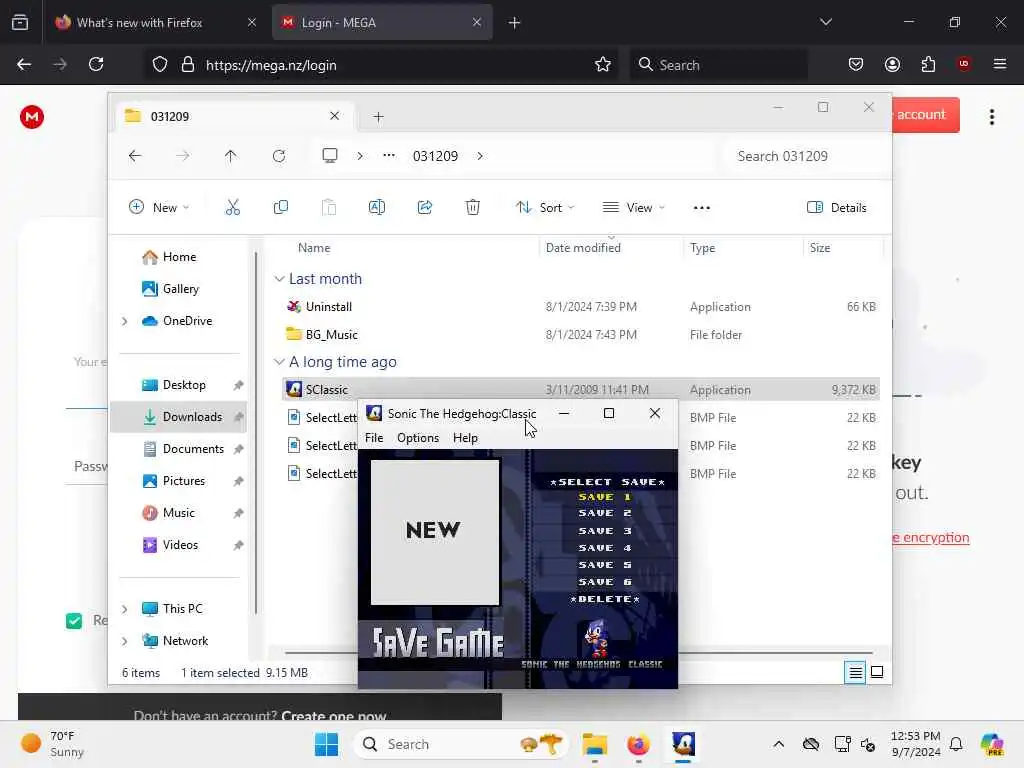Image resolution: width=1024 pixels, height=768 pixels.
Task: Open Windows Start menu
Action: tap(326, 744)
